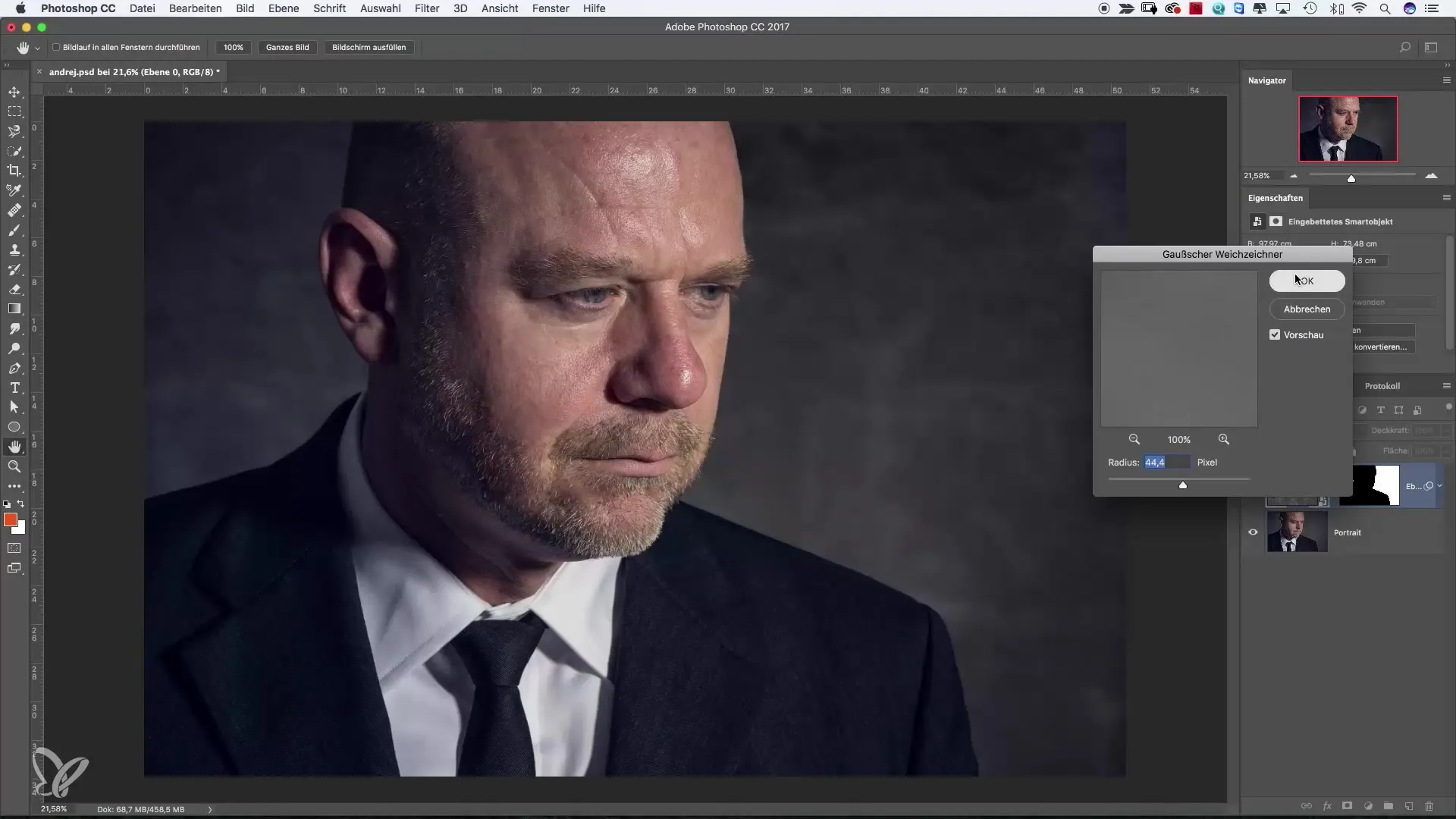Select the History Brush tool
This screenshot has width=1456, height=819.
coord(14,269)
